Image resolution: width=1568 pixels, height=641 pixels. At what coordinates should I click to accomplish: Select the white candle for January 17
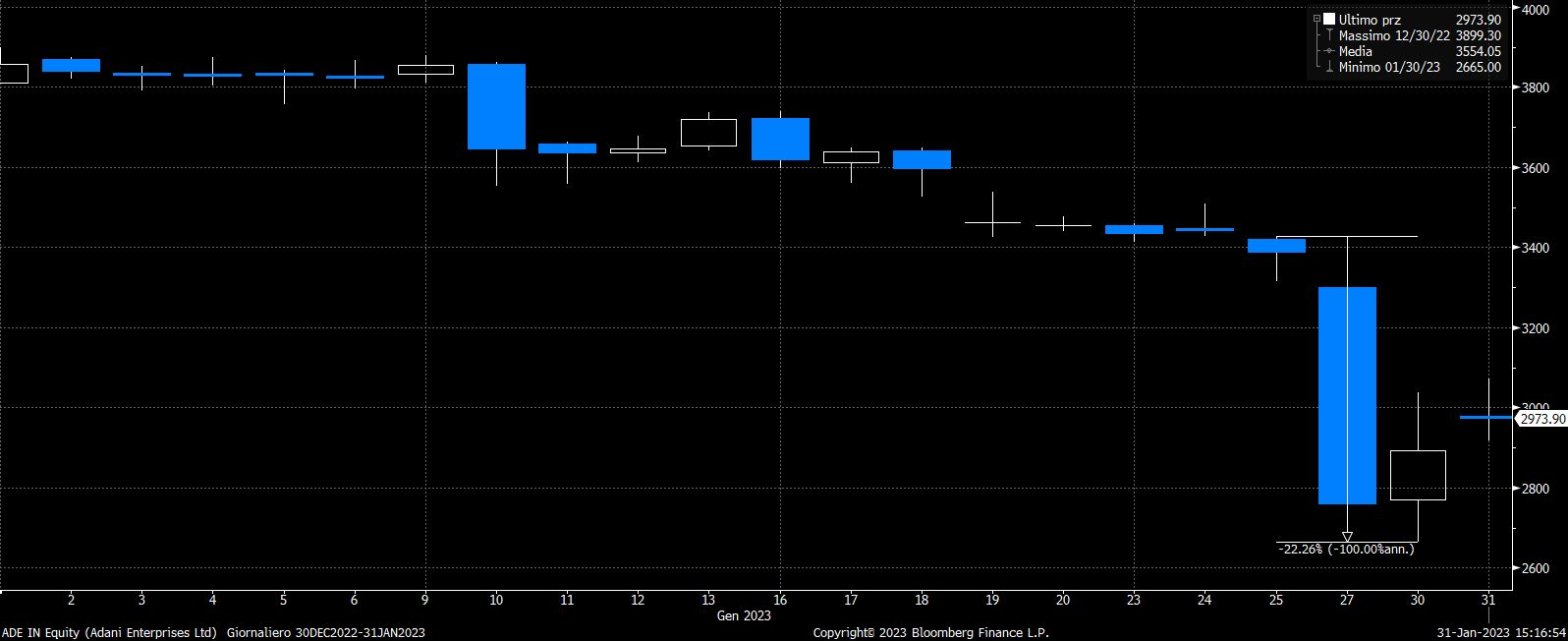tap(851, 157)
